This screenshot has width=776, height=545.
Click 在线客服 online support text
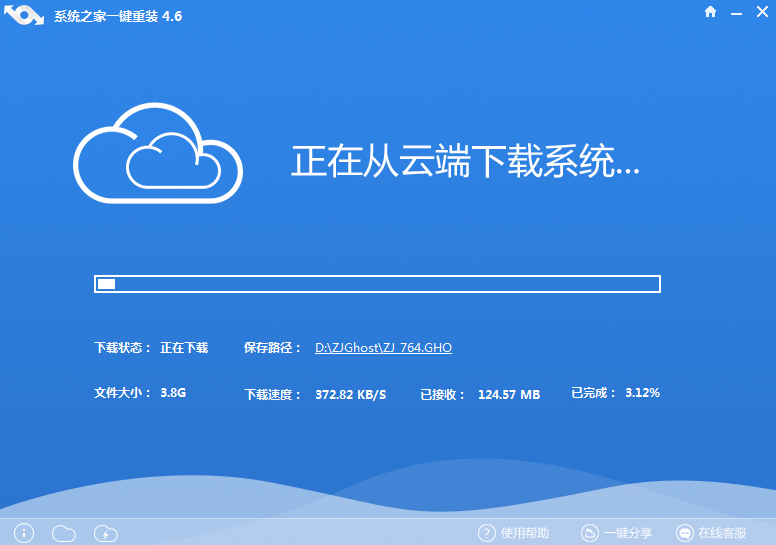pyautogui.click(x=723, y=533)
